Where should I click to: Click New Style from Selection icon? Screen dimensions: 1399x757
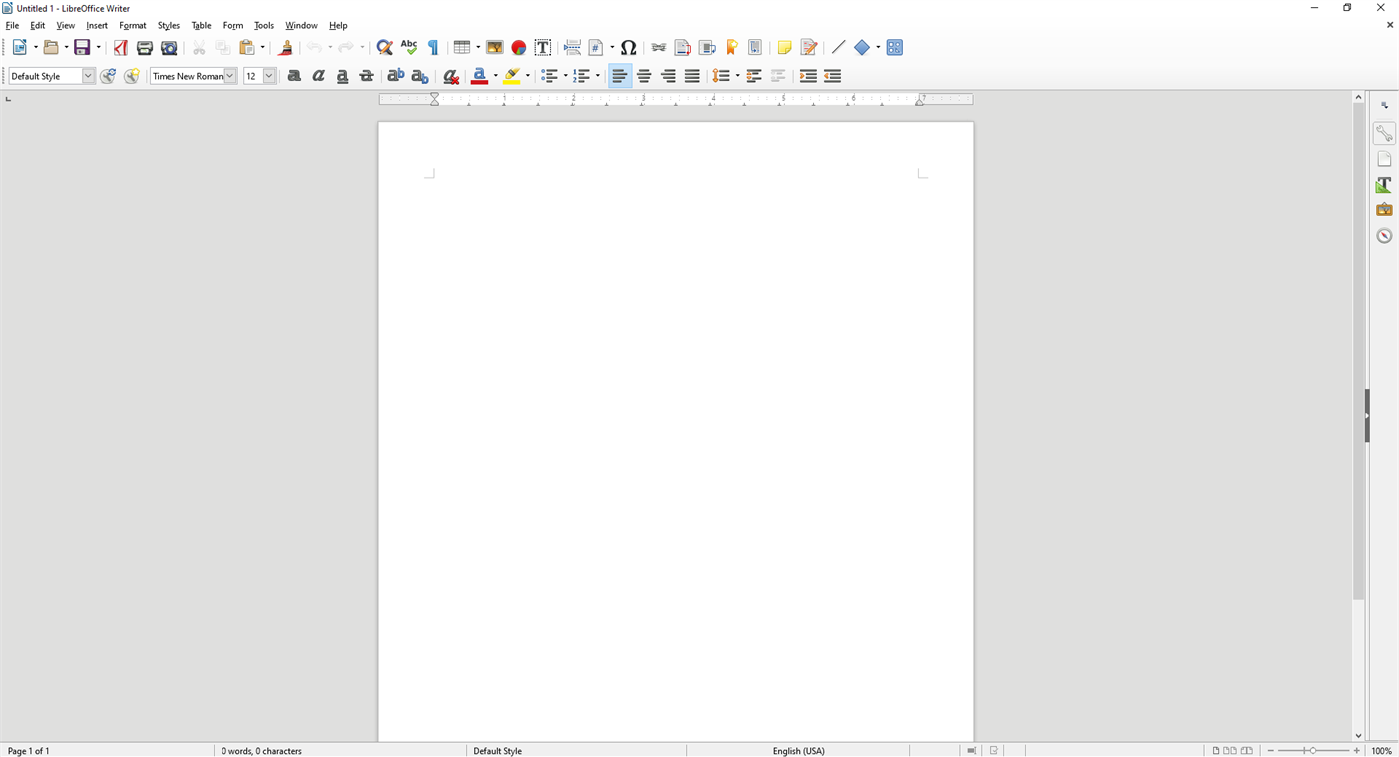click(x=132, y=76)
